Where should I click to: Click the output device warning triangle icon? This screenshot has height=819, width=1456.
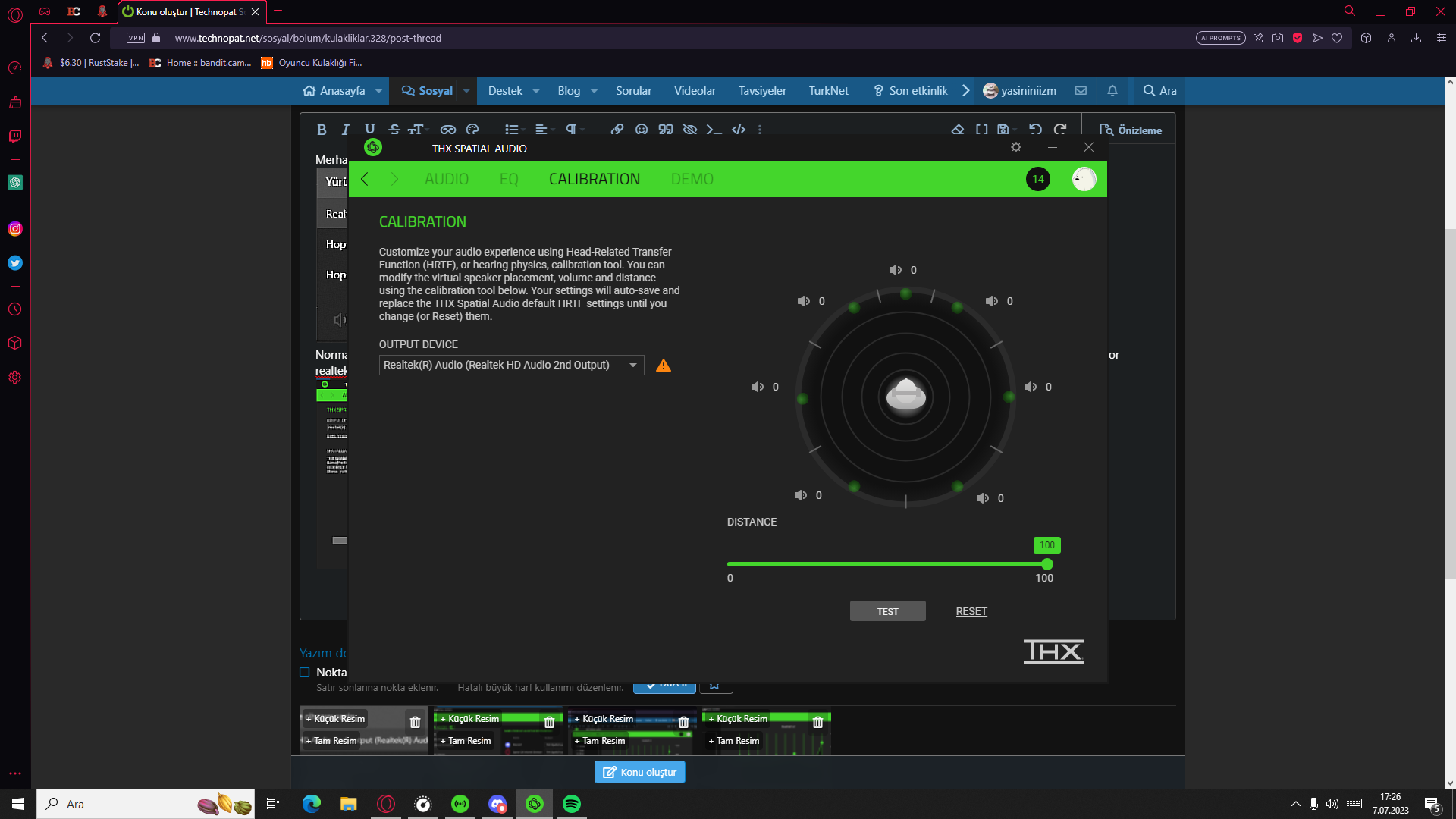pos(664,366)
